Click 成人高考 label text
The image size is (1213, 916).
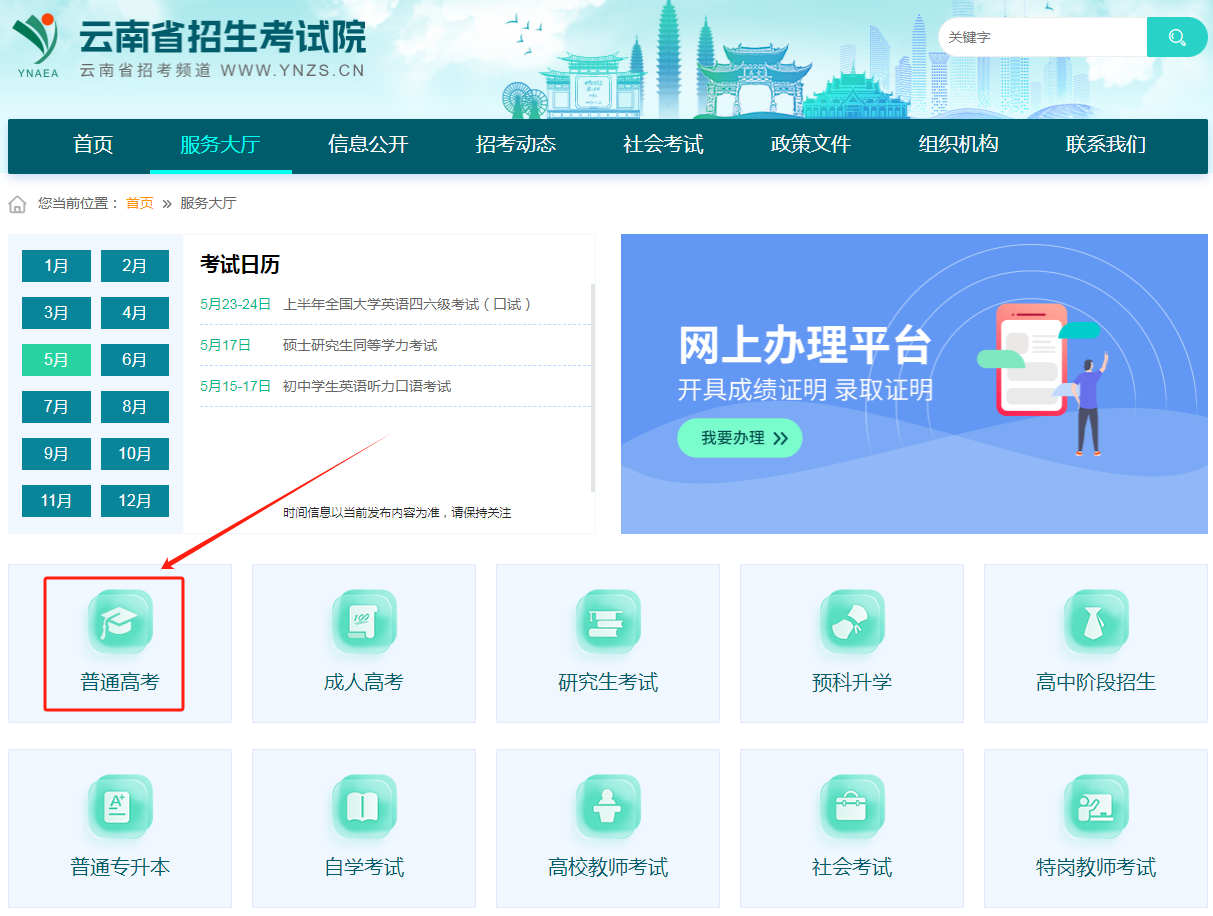point(364,683)
